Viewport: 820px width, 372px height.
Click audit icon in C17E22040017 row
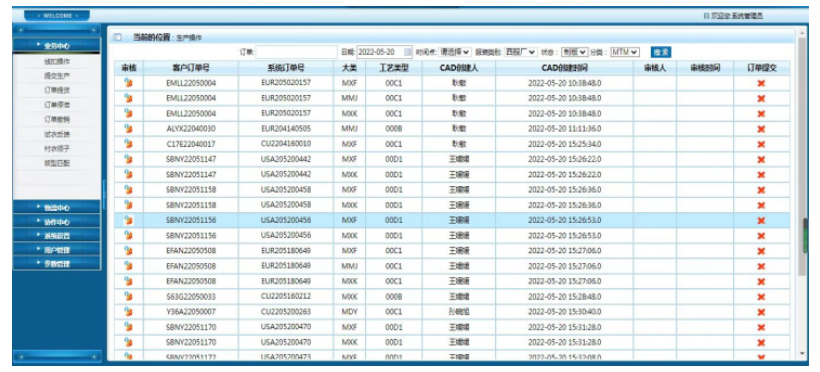[x=128, y=144]
